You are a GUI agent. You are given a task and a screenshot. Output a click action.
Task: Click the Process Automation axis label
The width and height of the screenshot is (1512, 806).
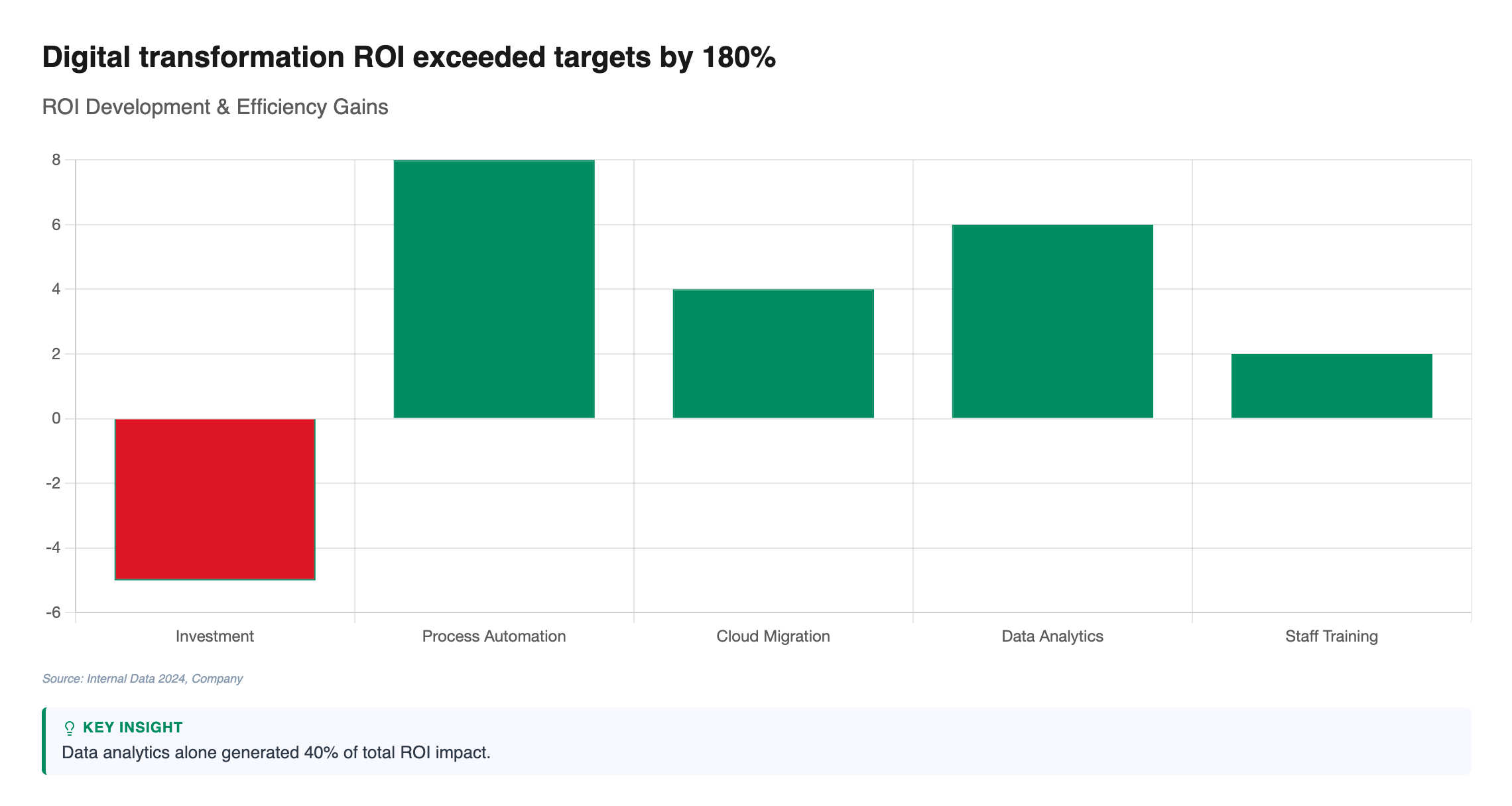[x=494, y=636]
